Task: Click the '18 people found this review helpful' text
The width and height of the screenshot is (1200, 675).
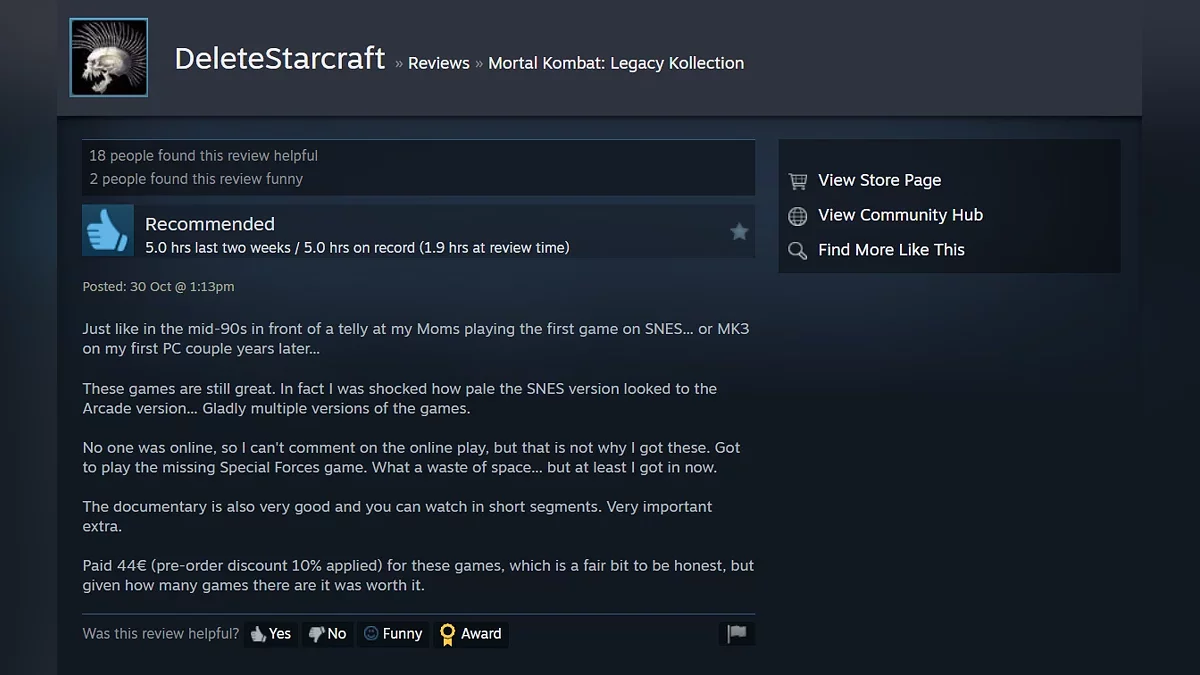Action: [x=203, y=156]
